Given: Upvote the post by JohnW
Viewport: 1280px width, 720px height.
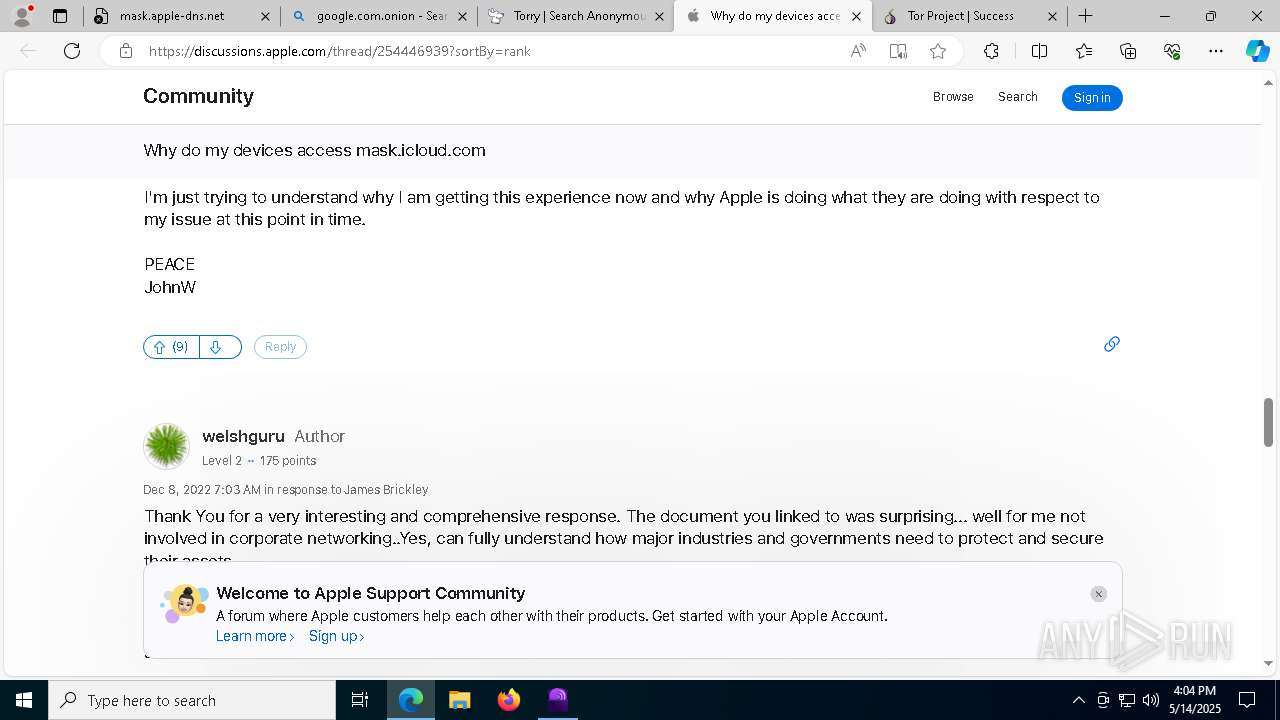Looking at the screenshot, I should click(x=171, y=347).
